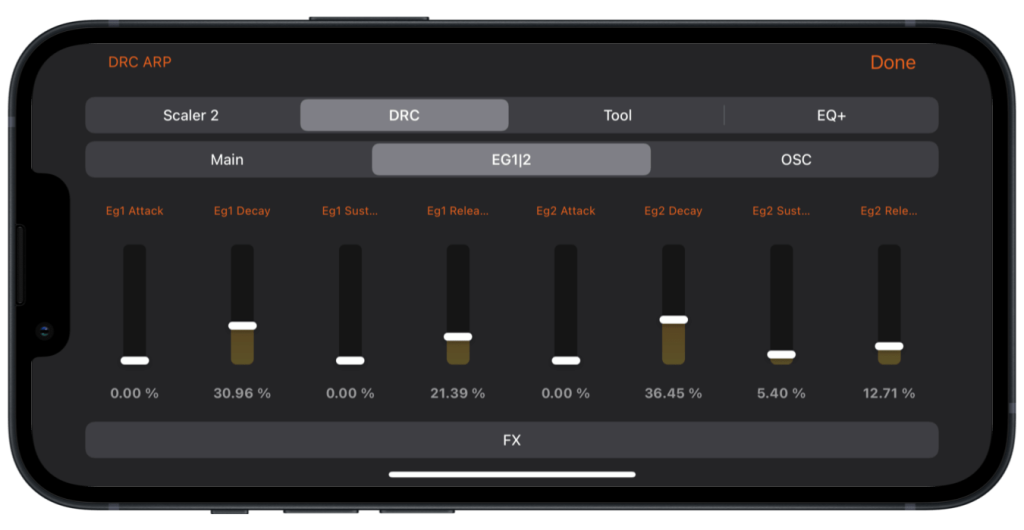Open the FX section bar
Viewport: 1024px width, 530px height.
511,440
